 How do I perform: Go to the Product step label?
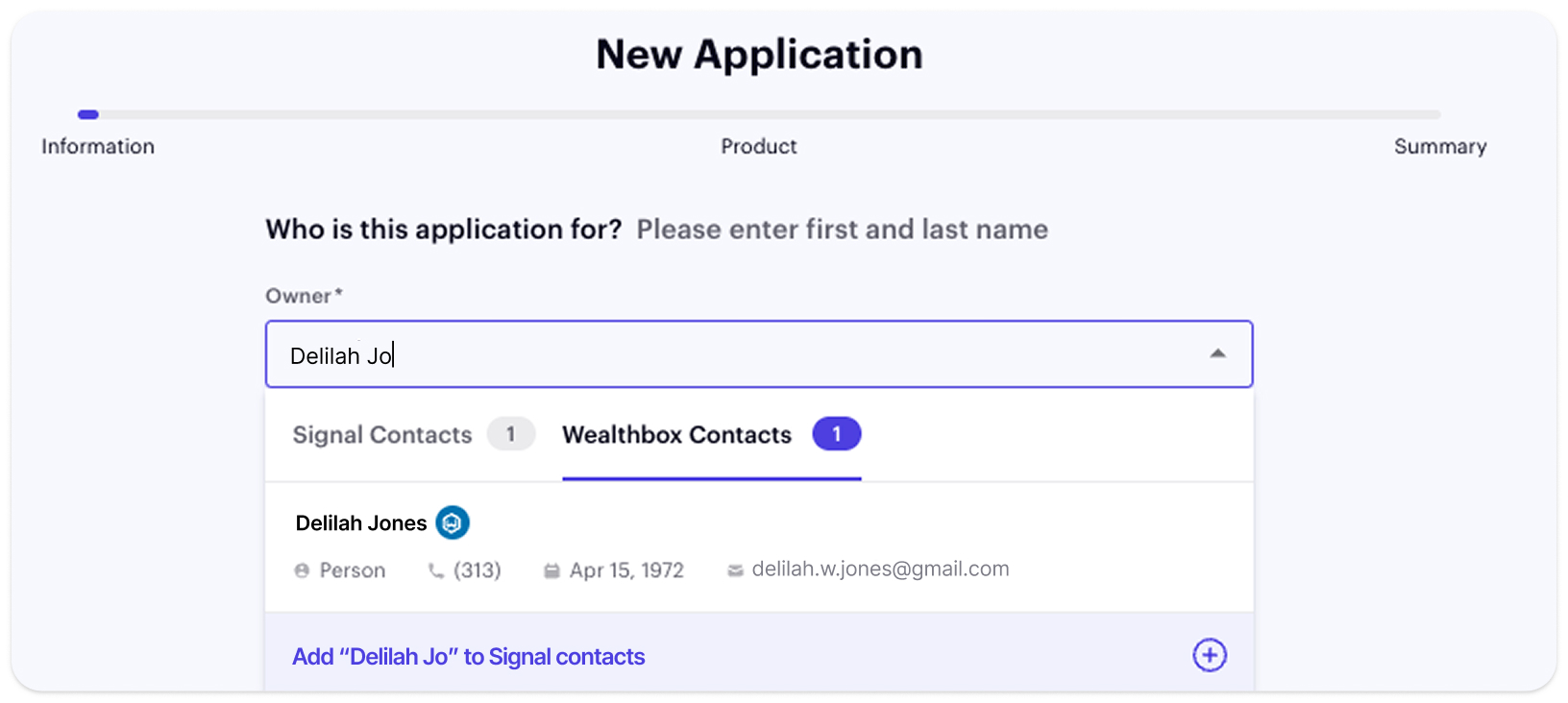[759, 147]
